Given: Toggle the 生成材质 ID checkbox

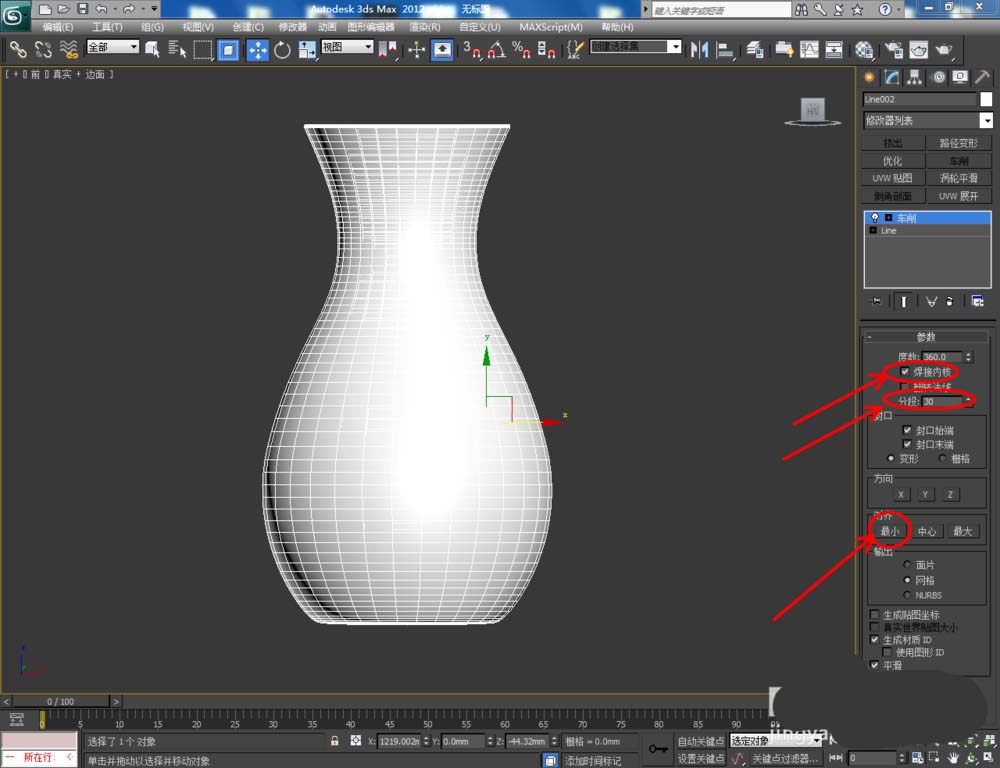Looking at the screenshot, I should point(874,639).
